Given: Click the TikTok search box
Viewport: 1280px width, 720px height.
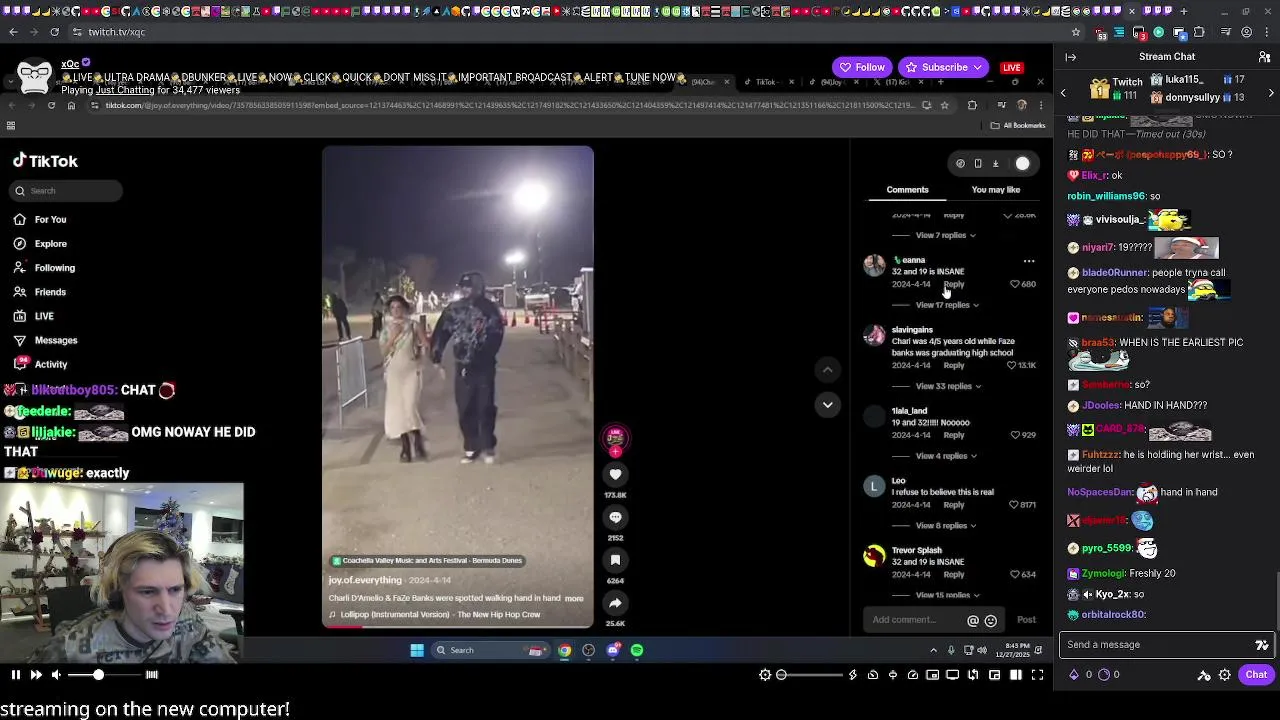Looking at the screenshot, I should pyautogui.click(x=68, y=191).
